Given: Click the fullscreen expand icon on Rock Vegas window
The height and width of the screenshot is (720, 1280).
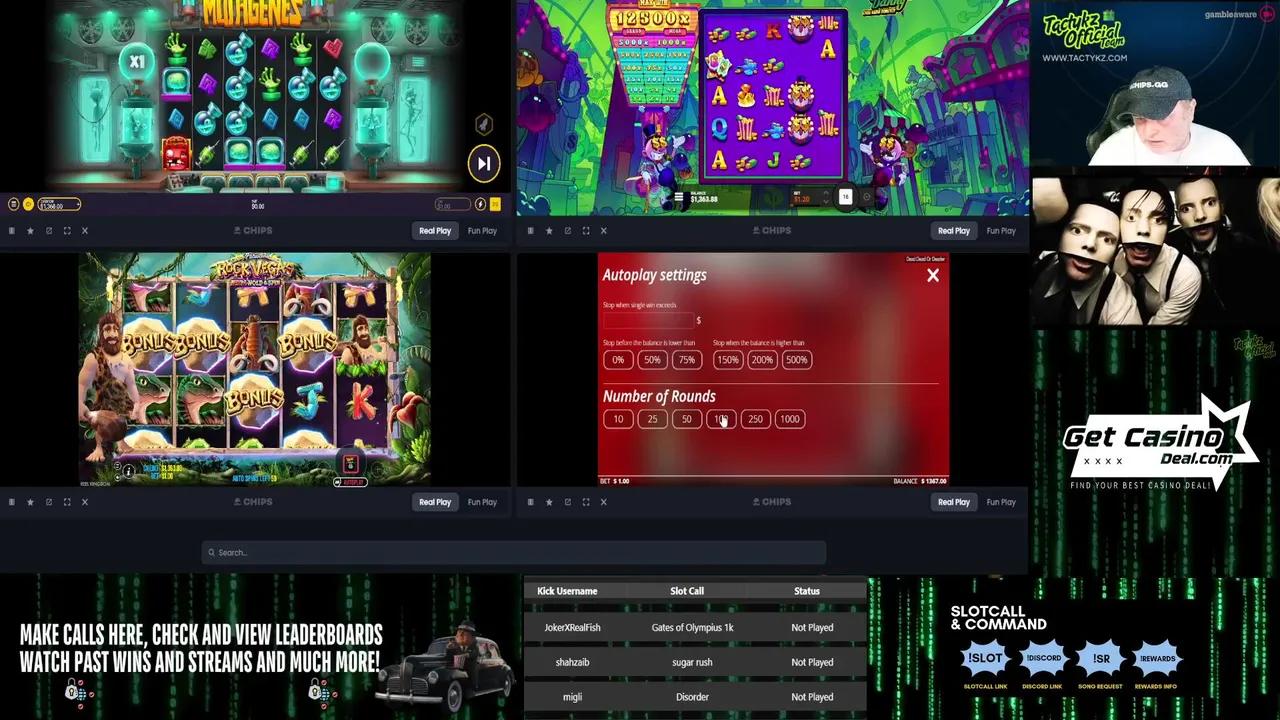Looking at the screenshot, I should coord(66,501).
